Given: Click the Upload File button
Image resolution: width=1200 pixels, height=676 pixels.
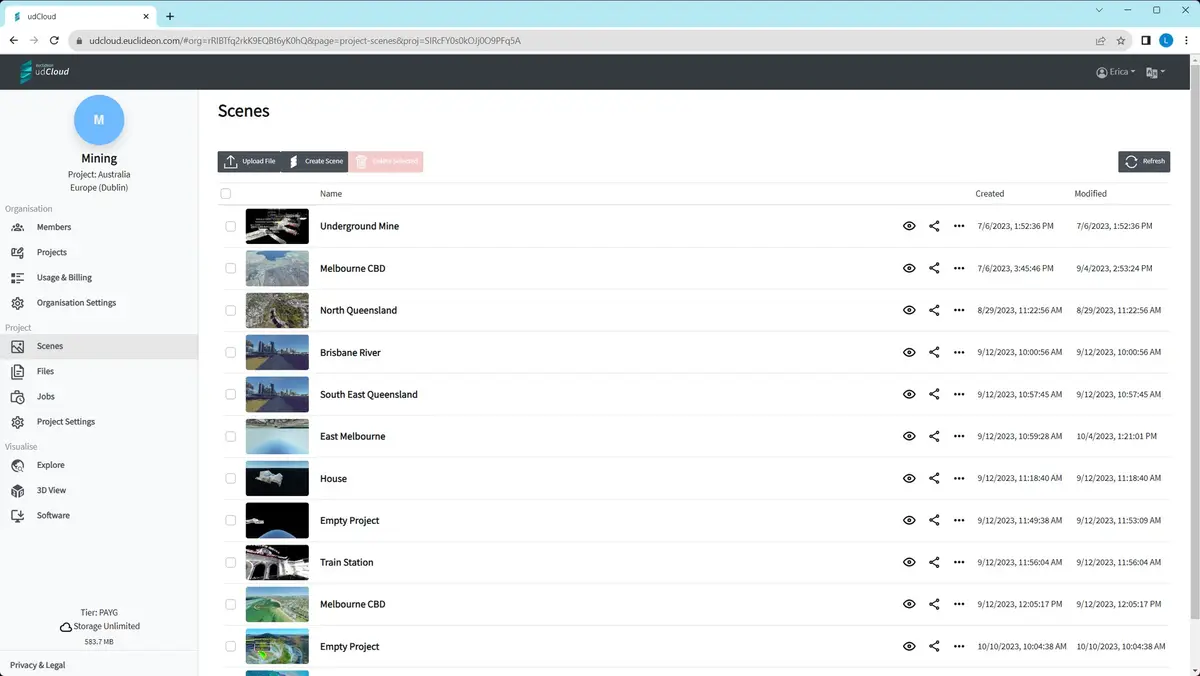Looking at the screenshot, I should click(x=249, y=161).
